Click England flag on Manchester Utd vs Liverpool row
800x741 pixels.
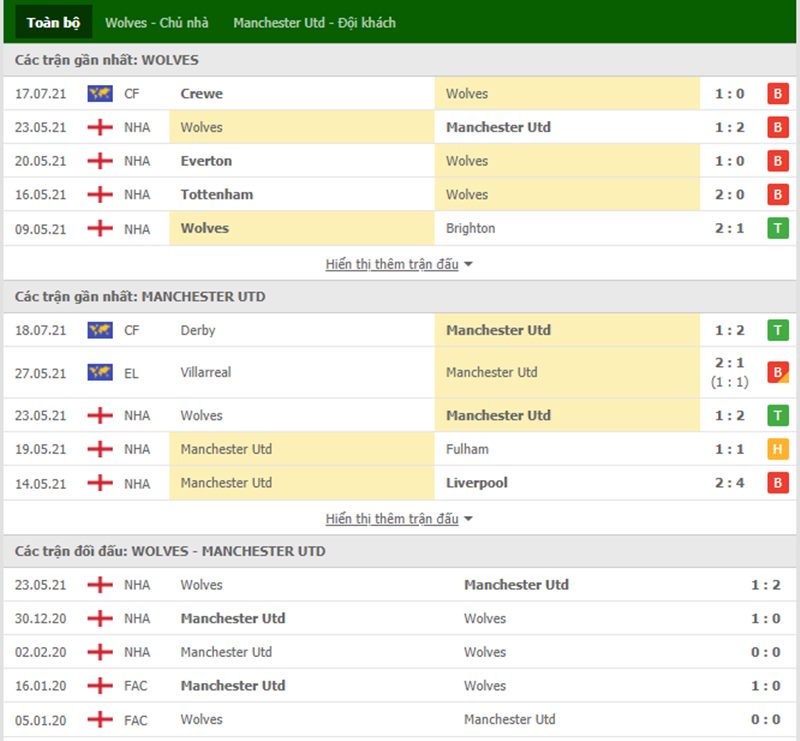pos(100,483)
